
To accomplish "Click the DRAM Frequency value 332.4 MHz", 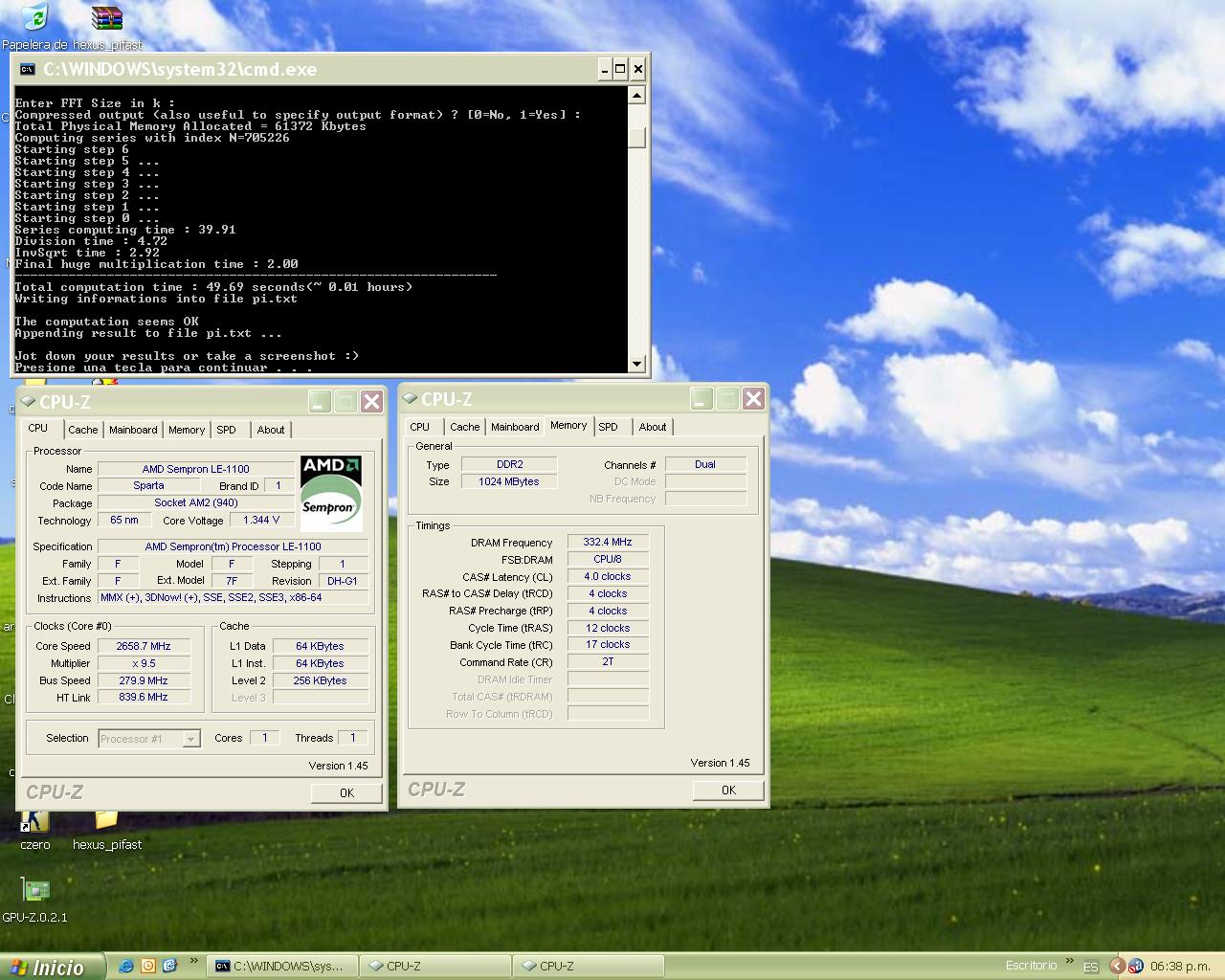I will pyautogui.click(x=608, y=542).
